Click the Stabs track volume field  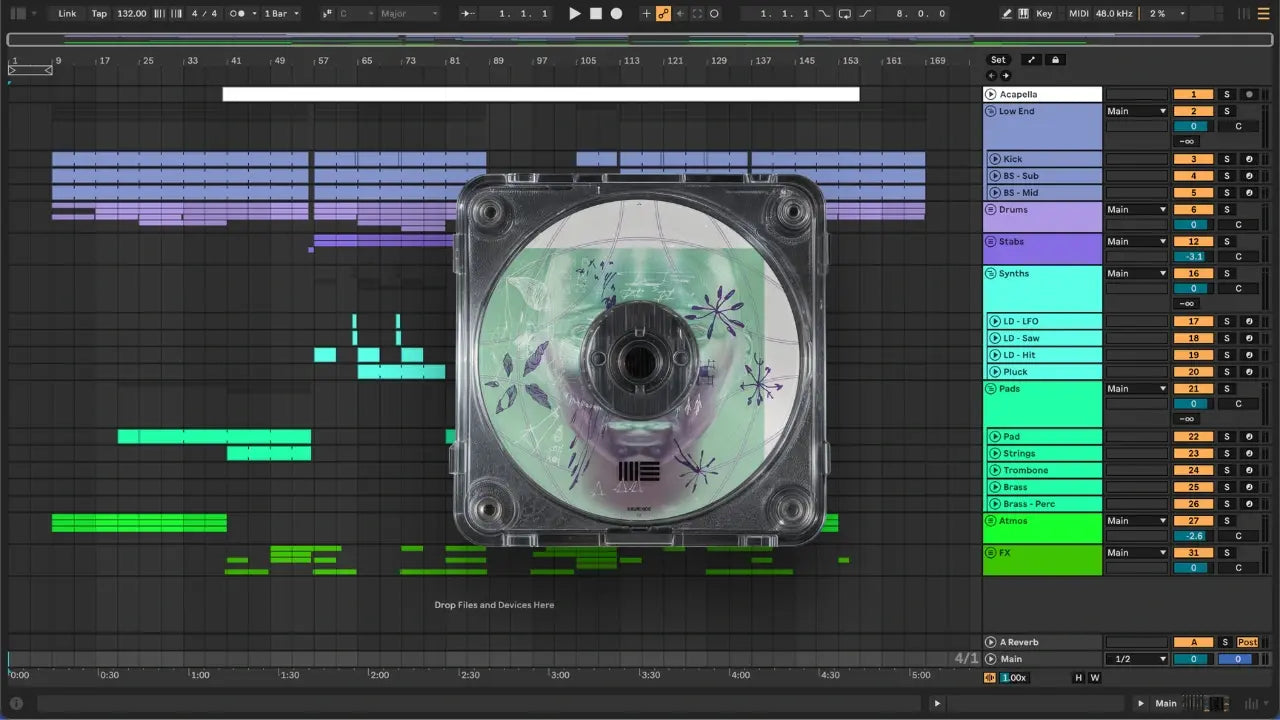coord(1193,256)
